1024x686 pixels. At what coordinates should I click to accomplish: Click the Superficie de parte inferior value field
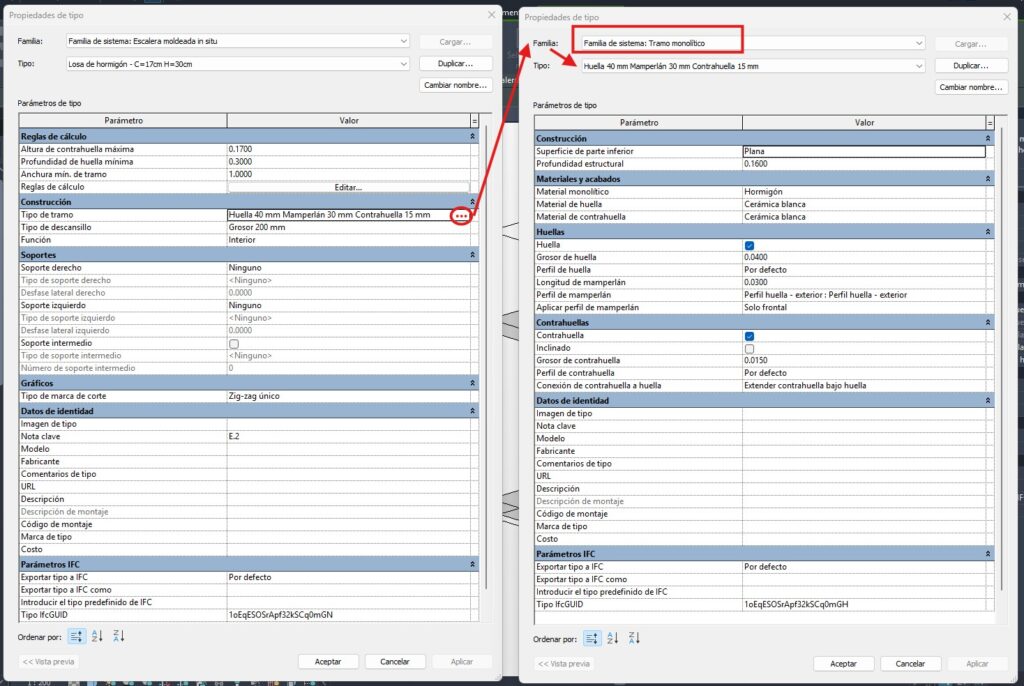coord(863,151)
